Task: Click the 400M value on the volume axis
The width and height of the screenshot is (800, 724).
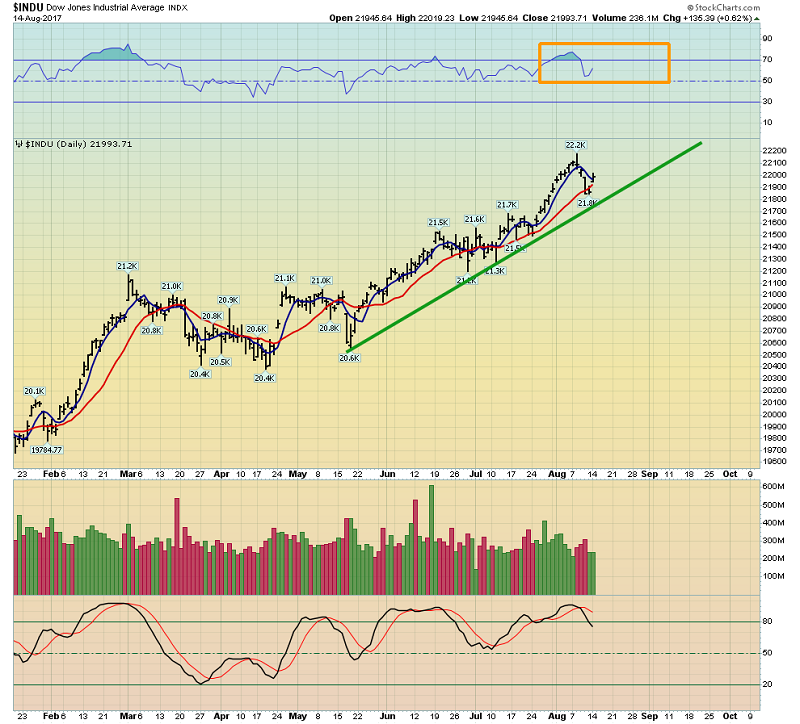Action: [773, 523]
